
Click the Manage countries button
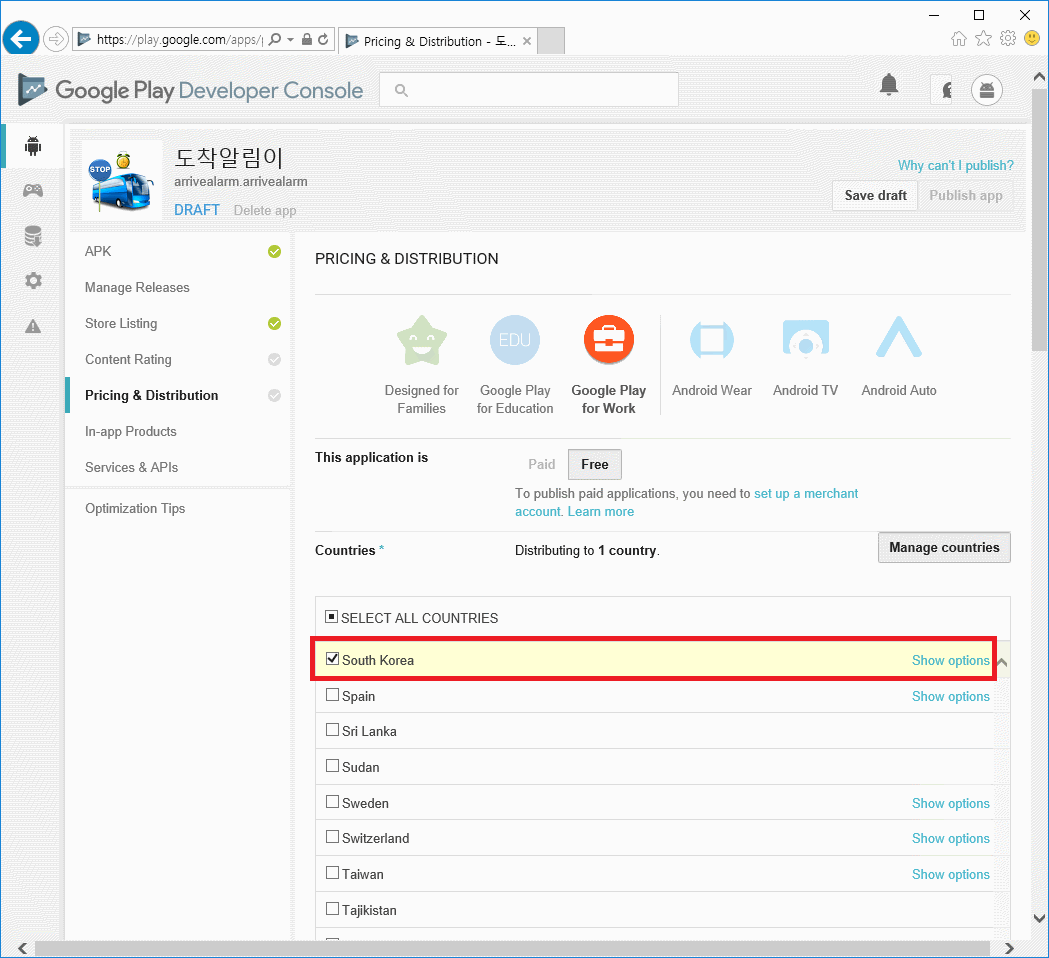pyautogui.click(x=943, y=547)
